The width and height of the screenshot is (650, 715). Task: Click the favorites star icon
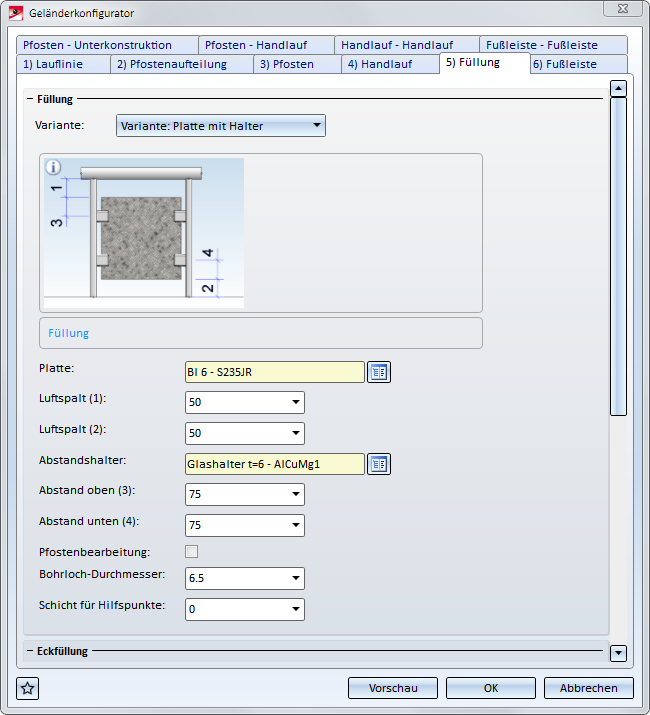click(28, 688)
